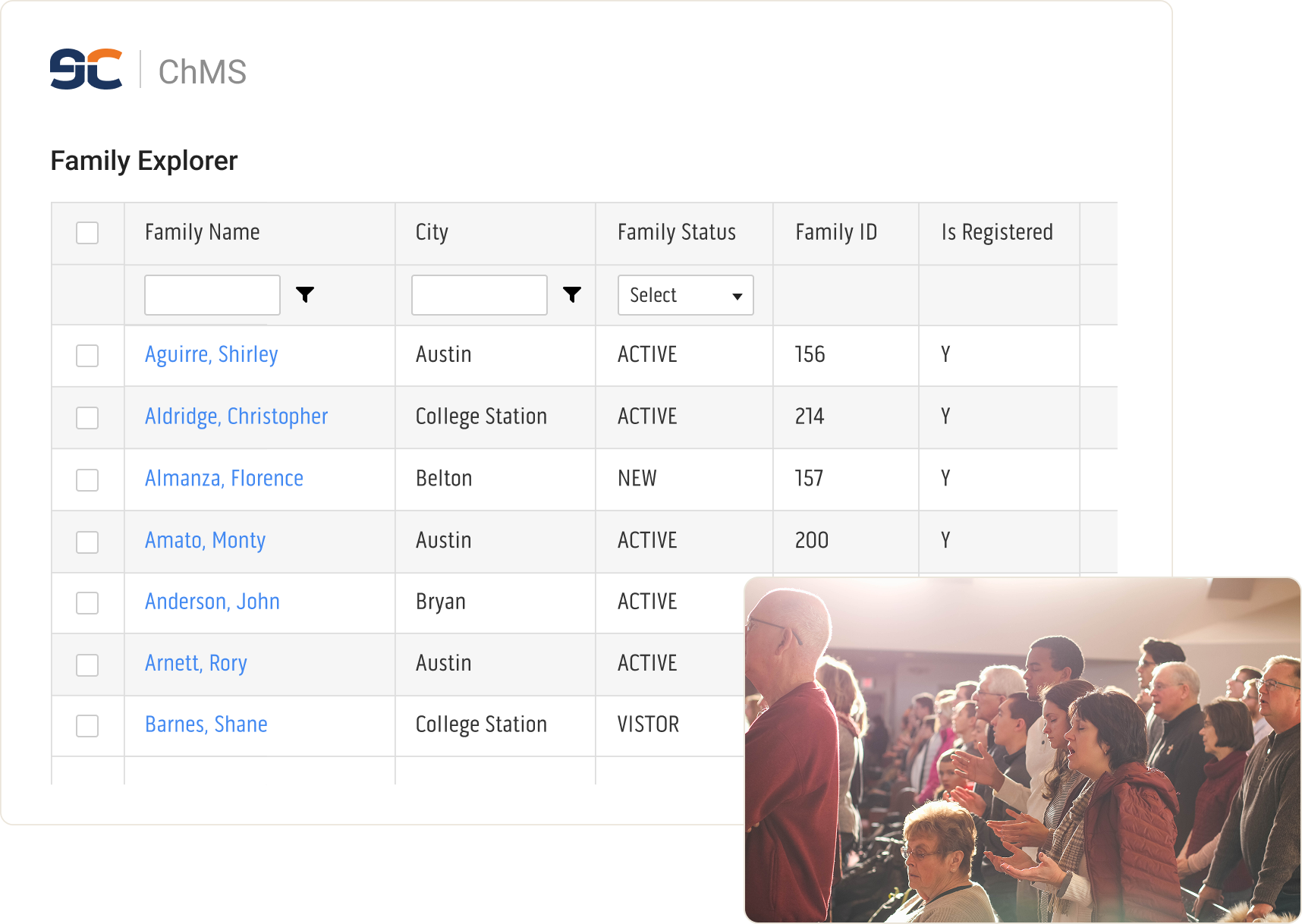This screenshot has height=924, width=1302.
Task: Click the Arnett, Rory link
Action: [196, 663]
